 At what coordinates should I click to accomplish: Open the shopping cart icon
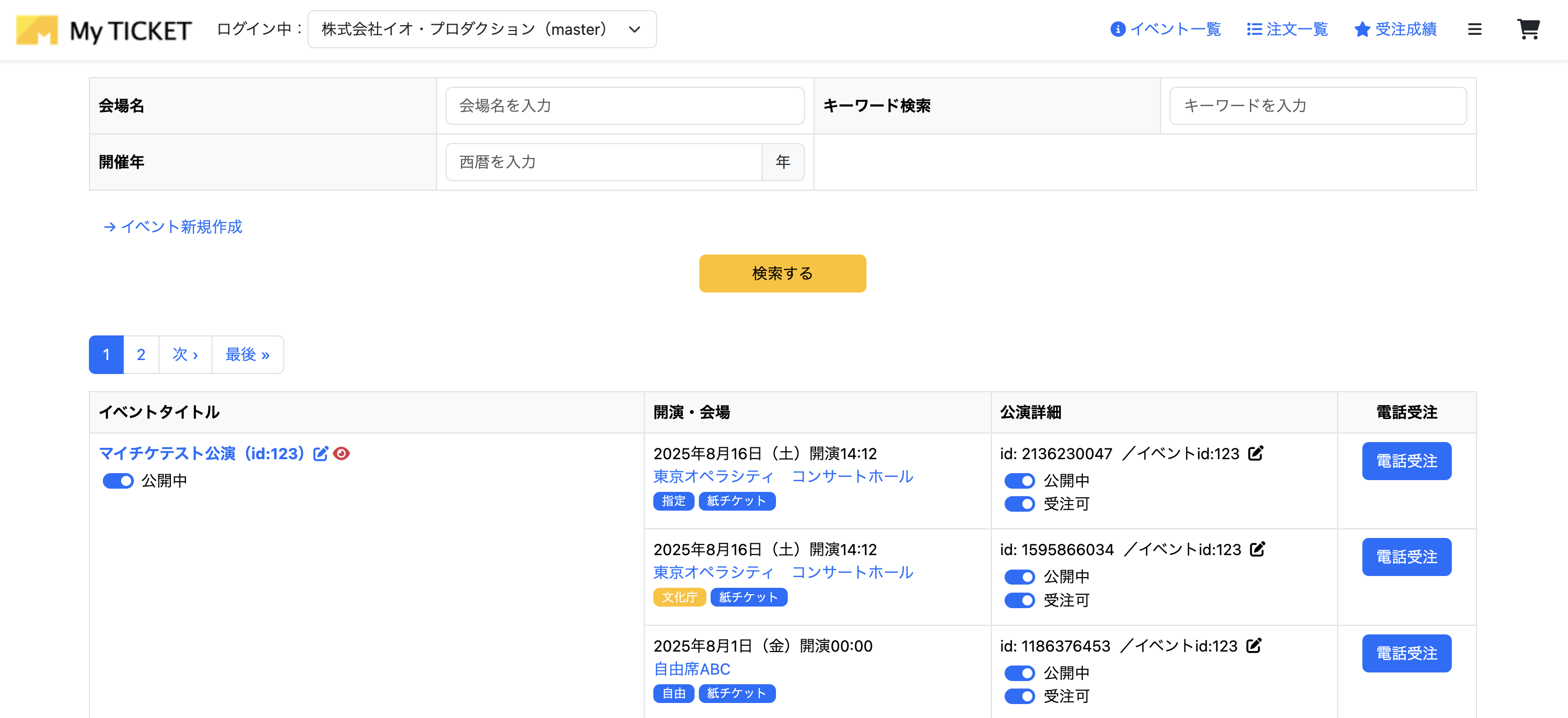pos(1528,29)
